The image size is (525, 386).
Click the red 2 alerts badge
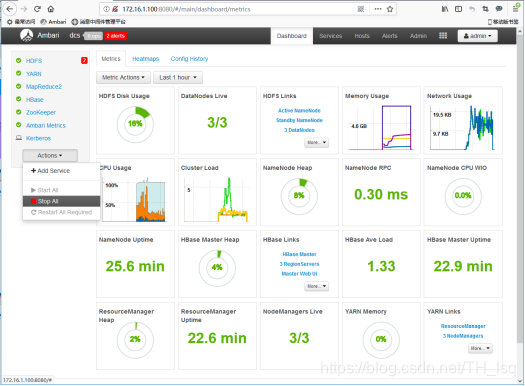[x=116, y=36]
